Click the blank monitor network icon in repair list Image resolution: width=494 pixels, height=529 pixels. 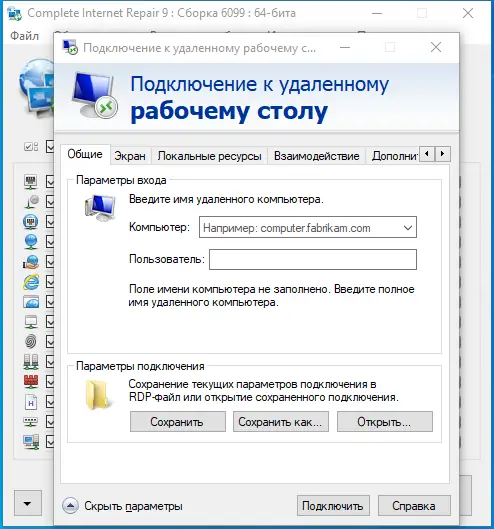click(31, 322)
